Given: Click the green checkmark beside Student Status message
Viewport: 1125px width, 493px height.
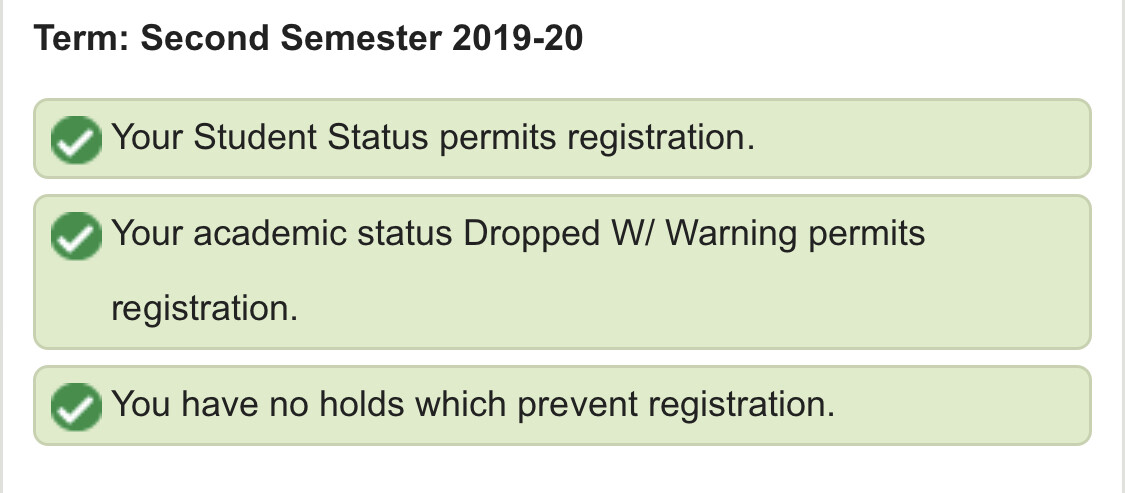Looking at the screenshot, I should [76, 140].
